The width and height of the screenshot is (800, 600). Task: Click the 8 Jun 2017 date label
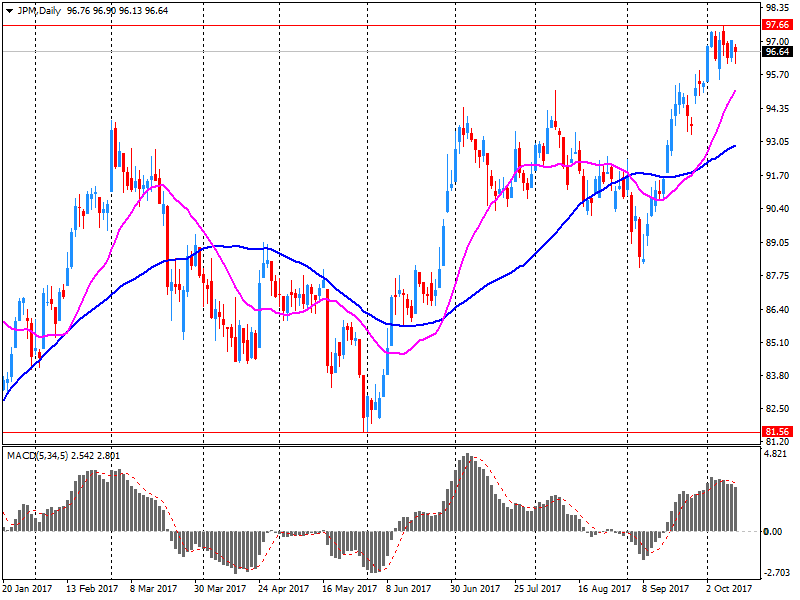click(x=409, y=589)
